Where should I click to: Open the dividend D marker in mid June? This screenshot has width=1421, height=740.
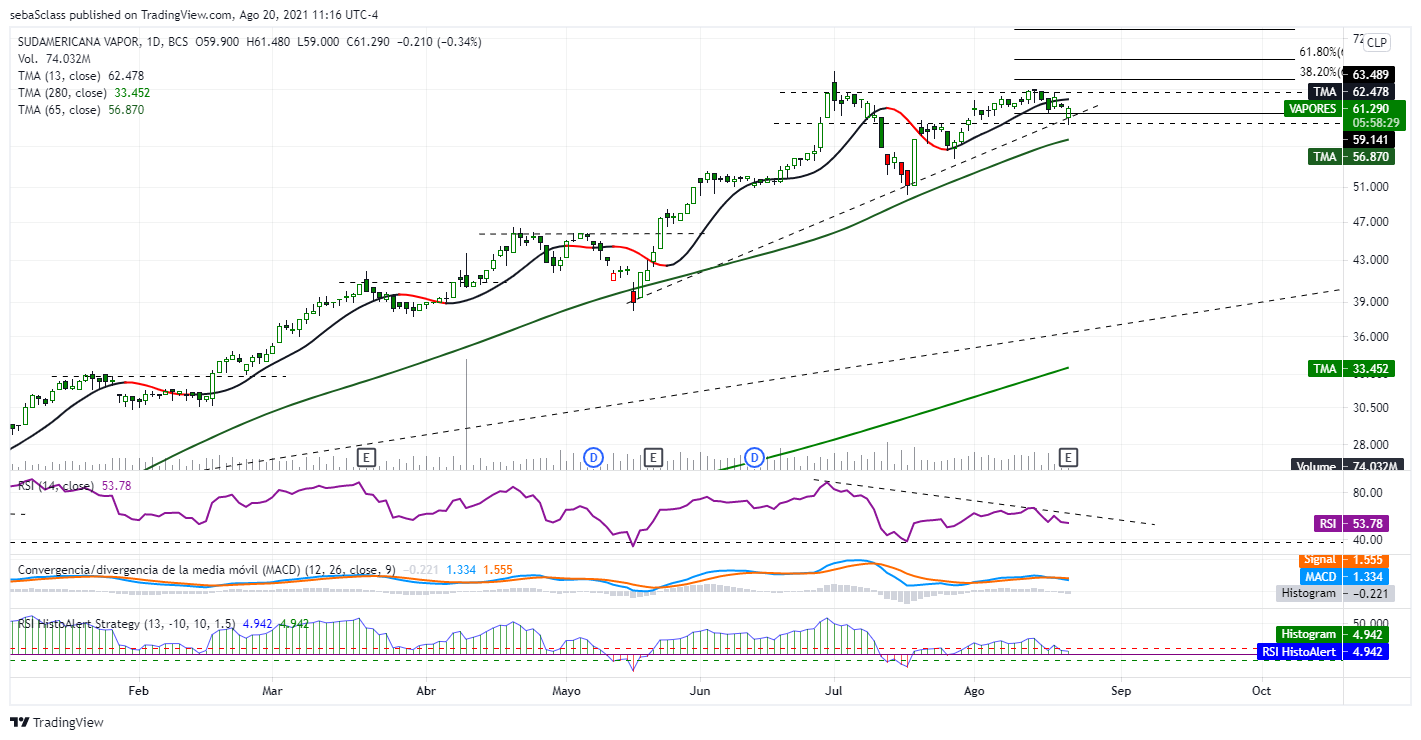tap(754, 457)
